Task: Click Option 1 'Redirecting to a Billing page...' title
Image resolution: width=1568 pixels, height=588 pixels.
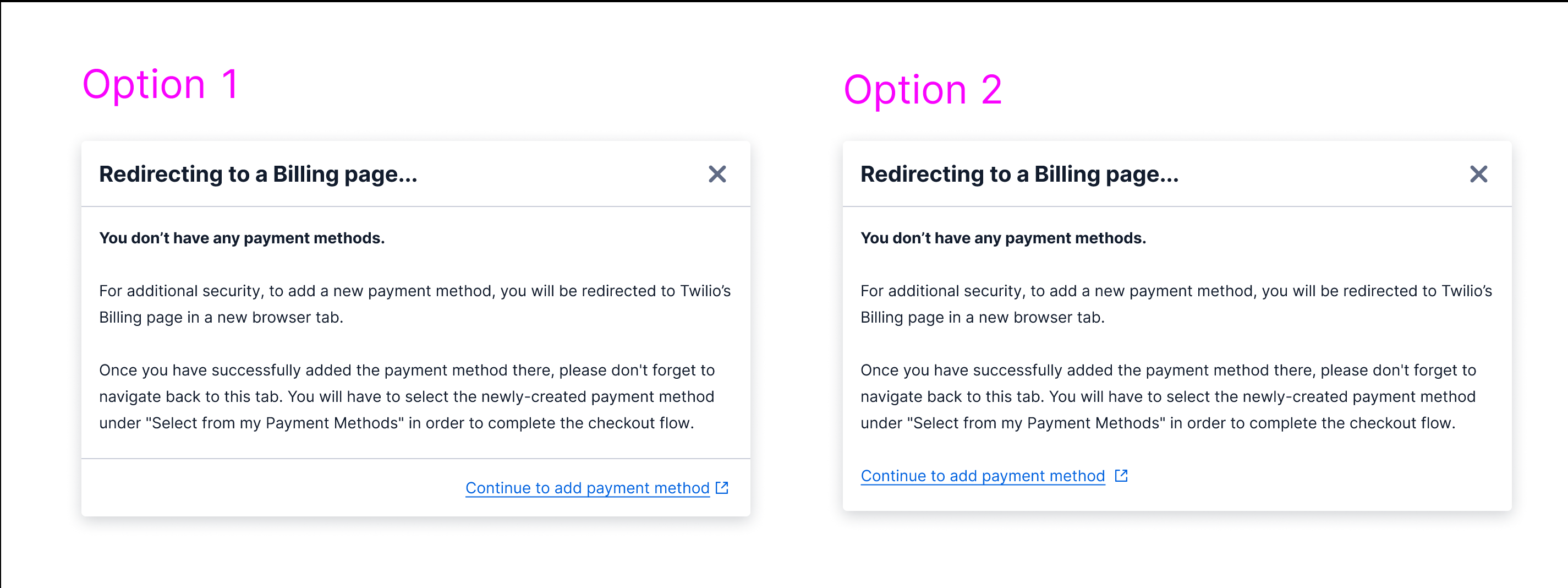Action: pyautogui.click(x=258, y=175)
